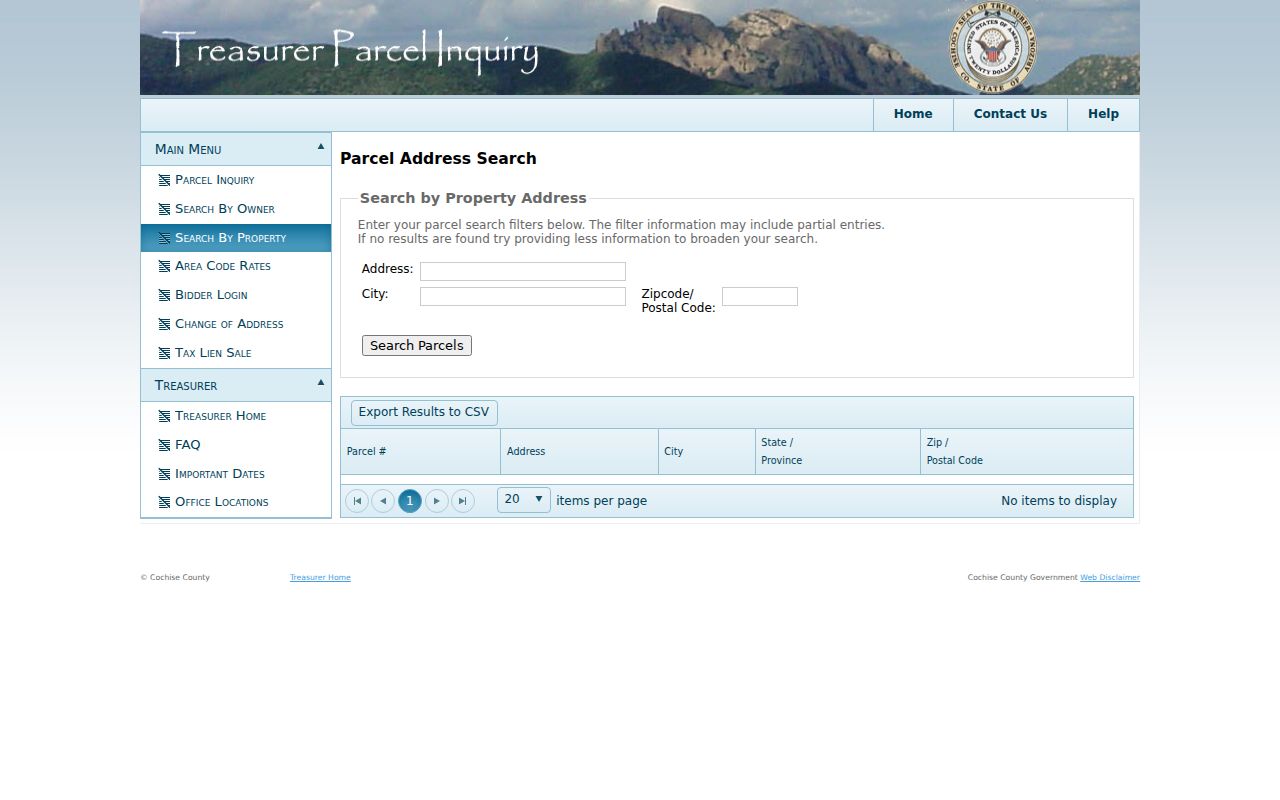The image size is (1280, 800).
Task: Click the icon beside Tax Lien Sale
Action: tap(164, 353)
